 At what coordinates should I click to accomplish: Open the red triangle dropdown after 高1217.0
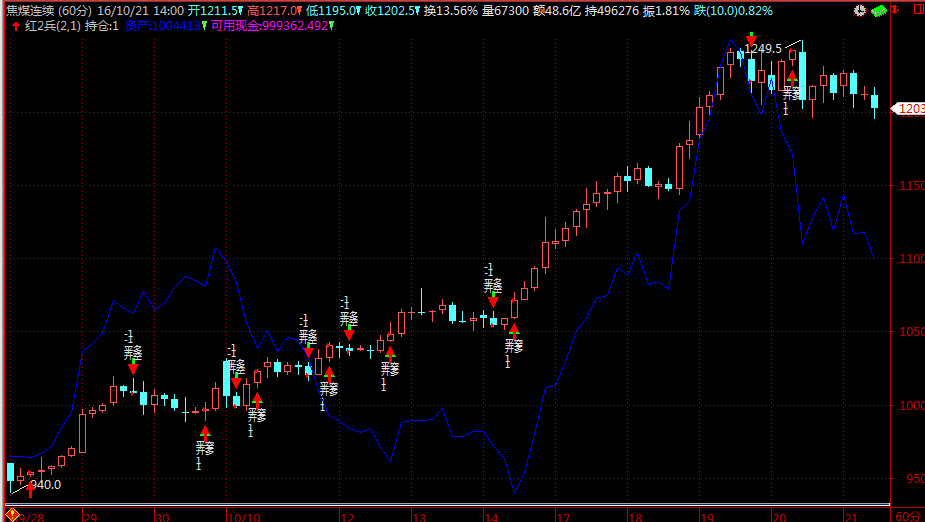(x=296, y=11)
